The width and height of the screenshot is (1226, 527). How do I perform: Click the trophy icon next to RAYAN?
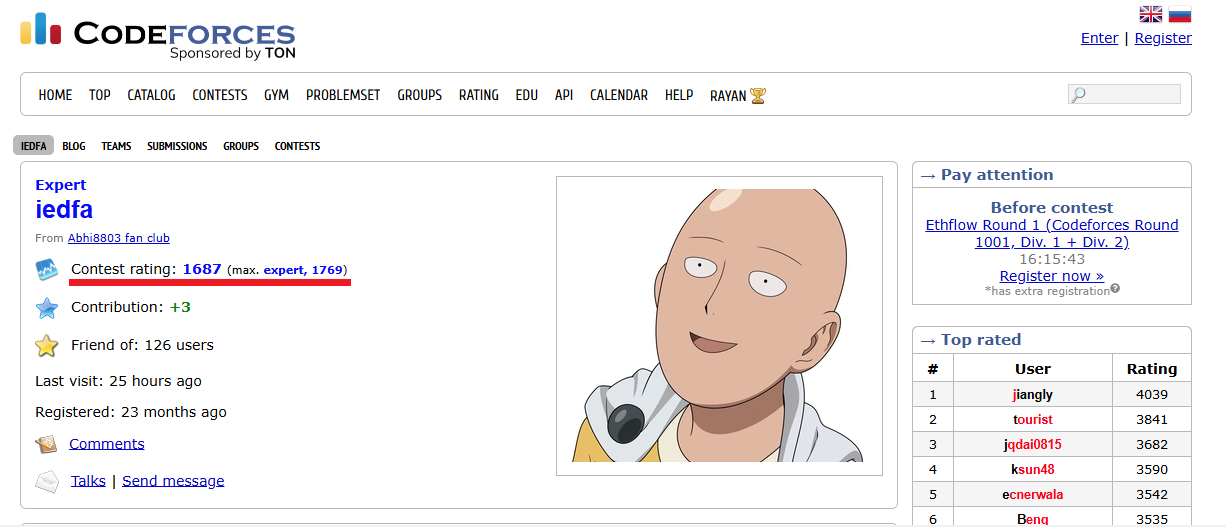click(758, 96)
